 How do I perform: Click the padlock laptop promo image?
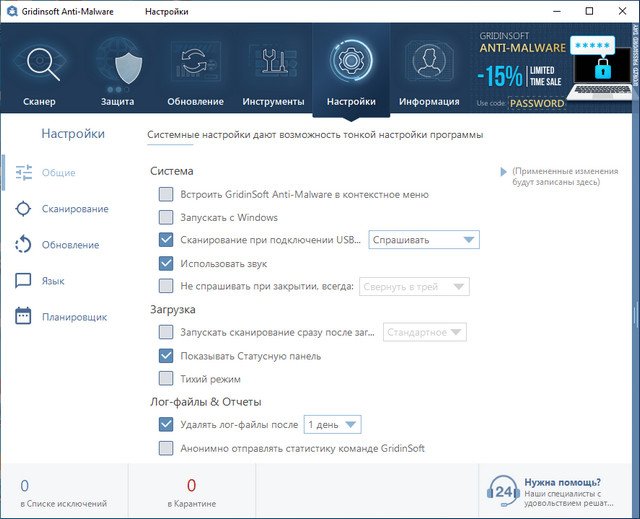(x=600, y=69)
